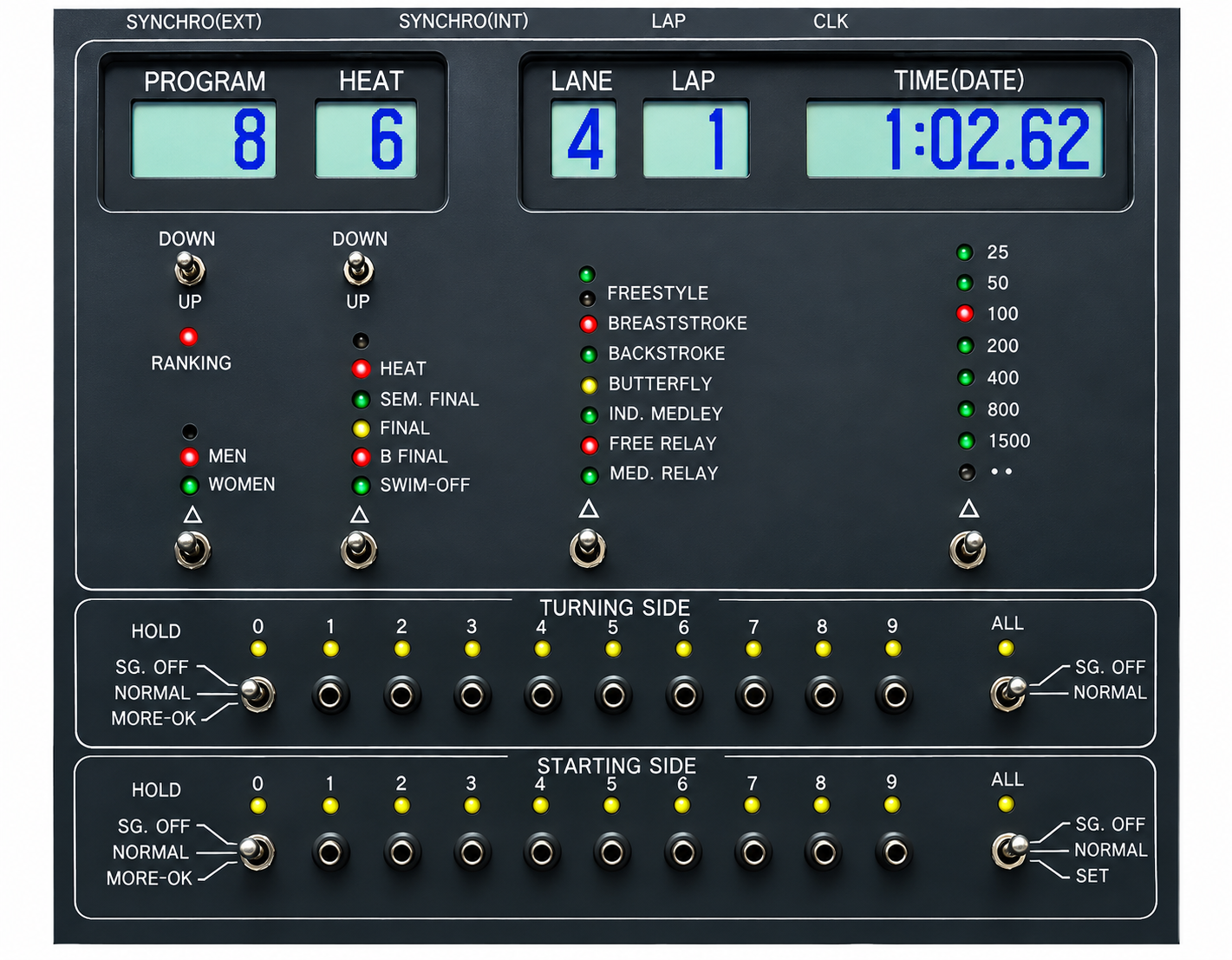Click the red BREASTSTROKE indicator LED
Viewport: 1232px width, 960px height.
pos(588,324)
